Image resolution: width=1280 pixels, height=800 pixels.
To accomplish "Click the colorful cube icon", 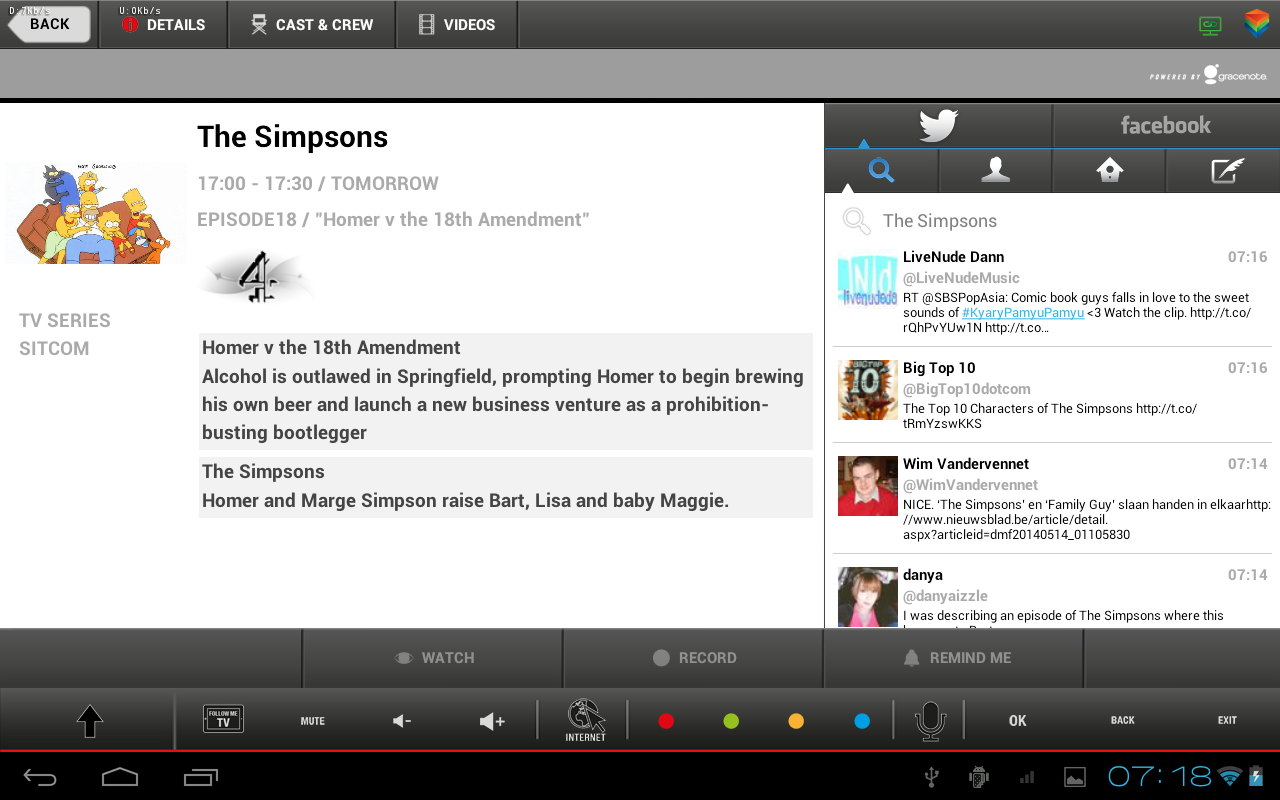I will pos(1256,25).
